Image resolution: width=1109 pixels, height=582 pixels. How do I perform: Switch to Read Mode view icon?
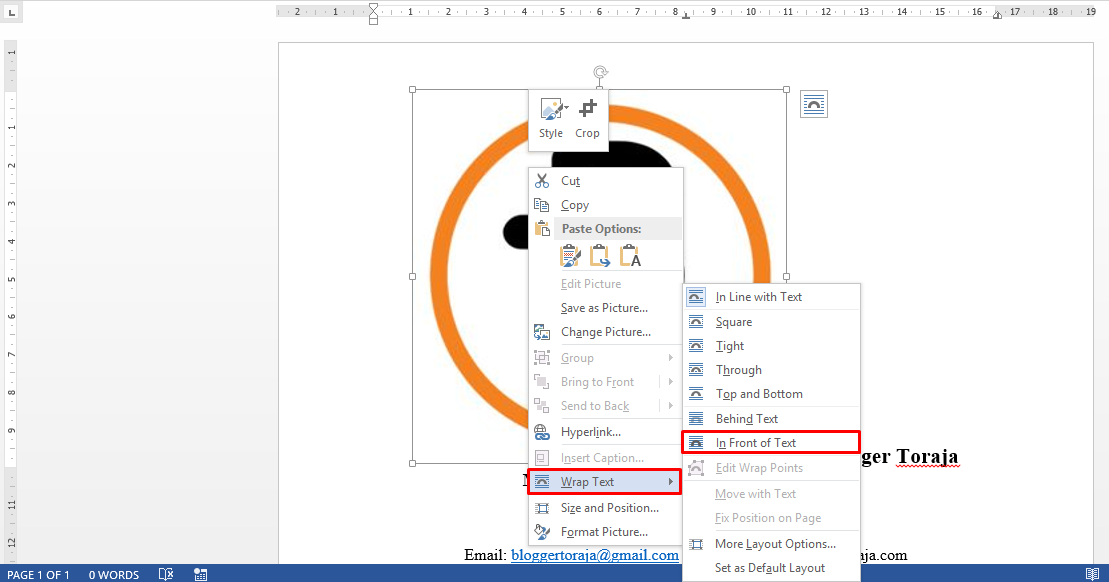1093,574
